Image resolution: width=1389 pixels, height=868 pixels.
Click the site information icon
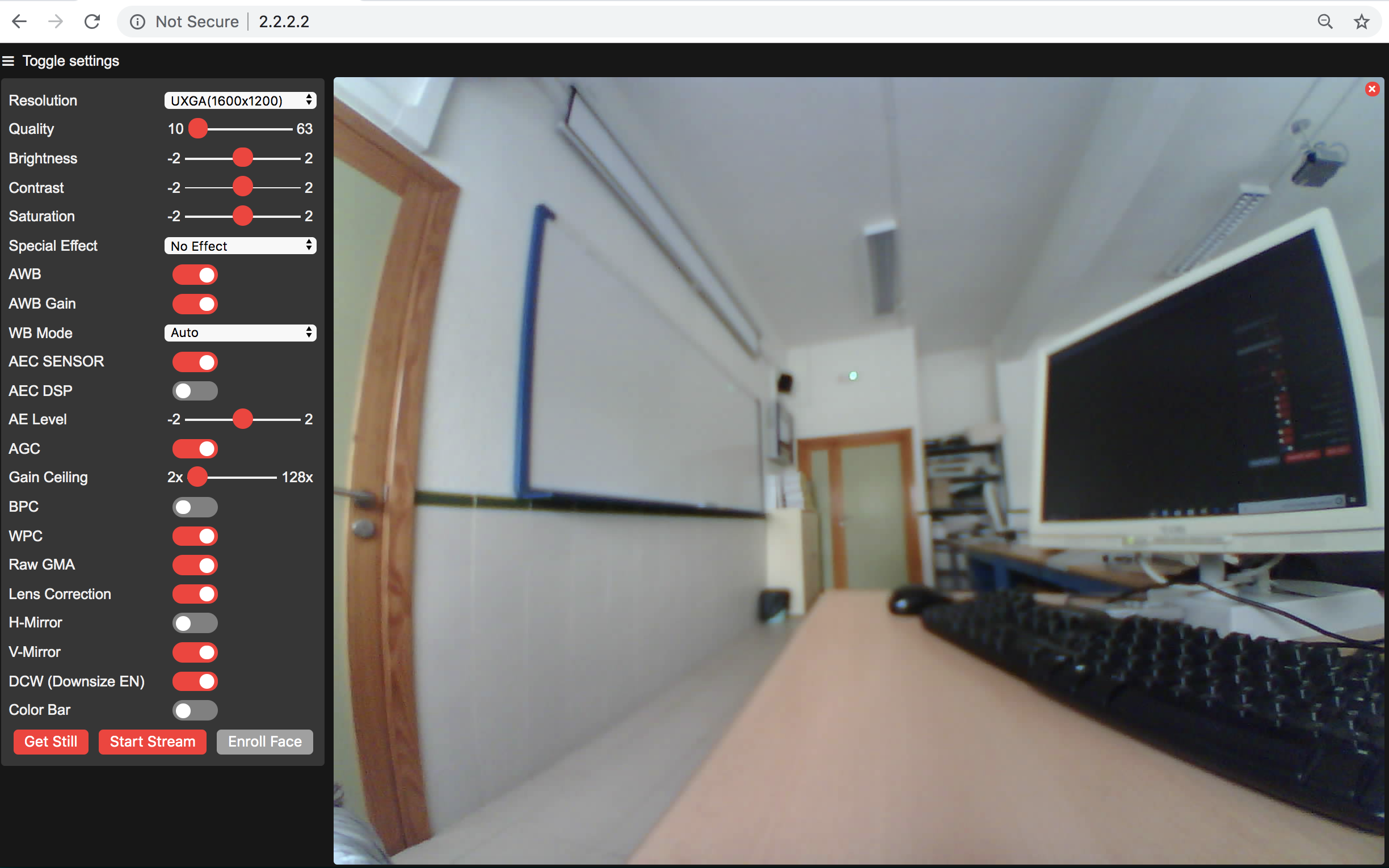point(137,22)
